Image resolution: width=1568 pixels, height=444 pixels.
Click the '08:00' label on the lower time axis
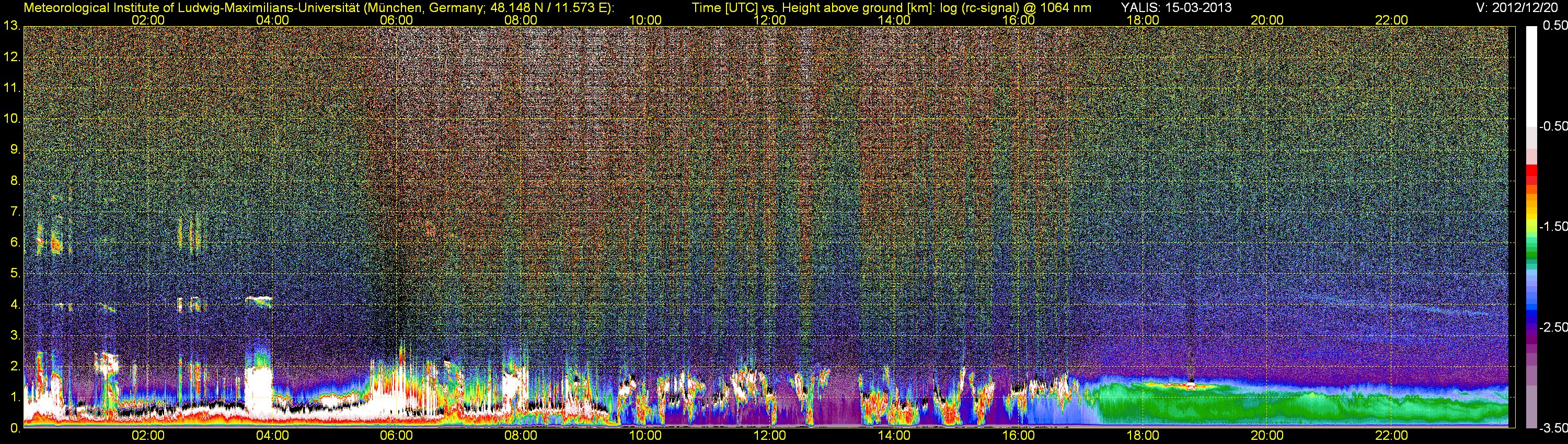pyautogui.click(x=521, y=436)
